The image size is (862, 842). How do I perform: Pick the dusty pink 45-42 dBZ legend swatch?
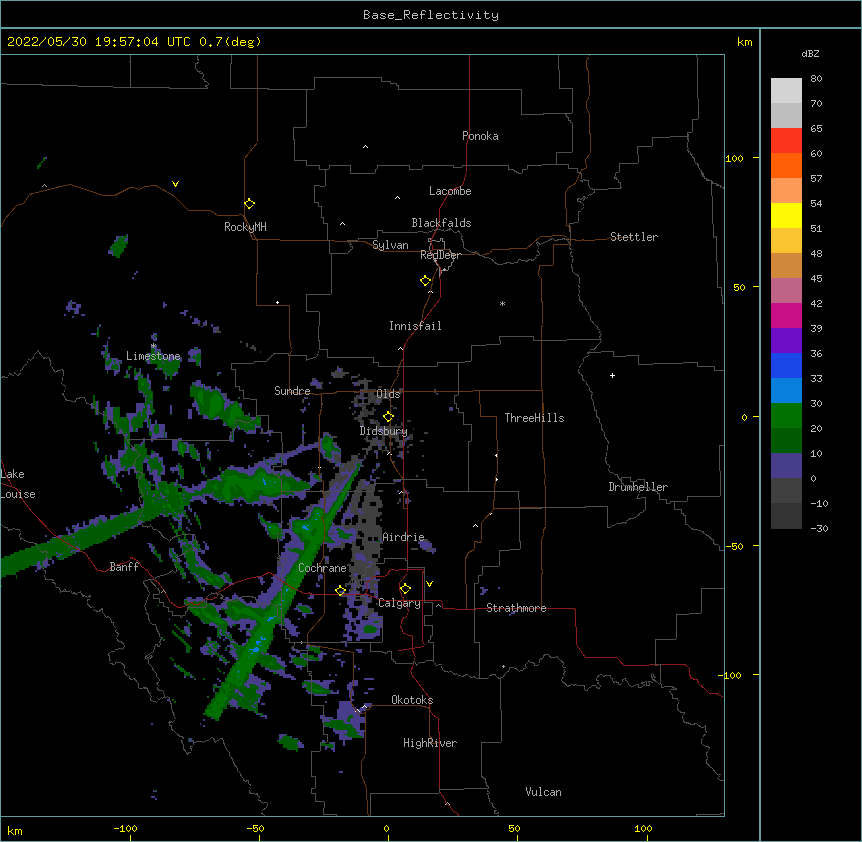pos(786,291)
